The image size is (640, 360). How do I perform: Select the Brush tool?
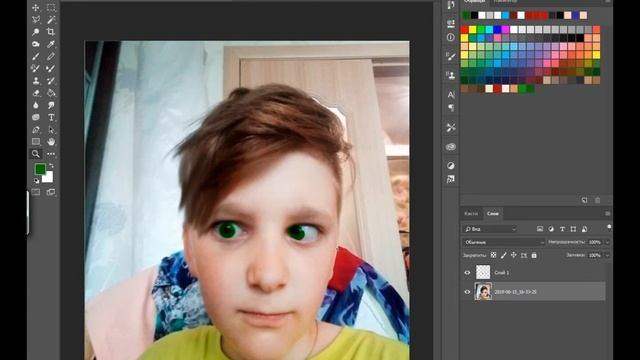coord(36,56)
